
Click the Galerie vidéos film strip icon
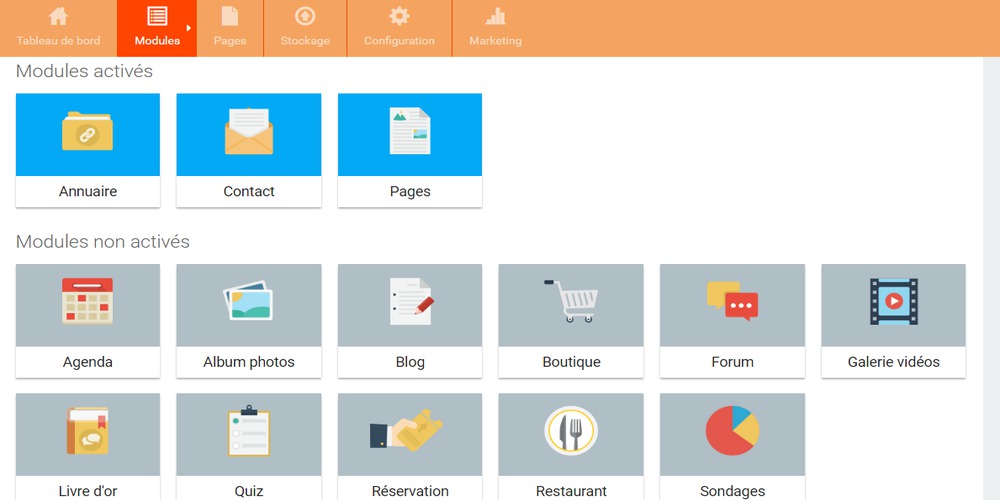click(x=893, y=302)
